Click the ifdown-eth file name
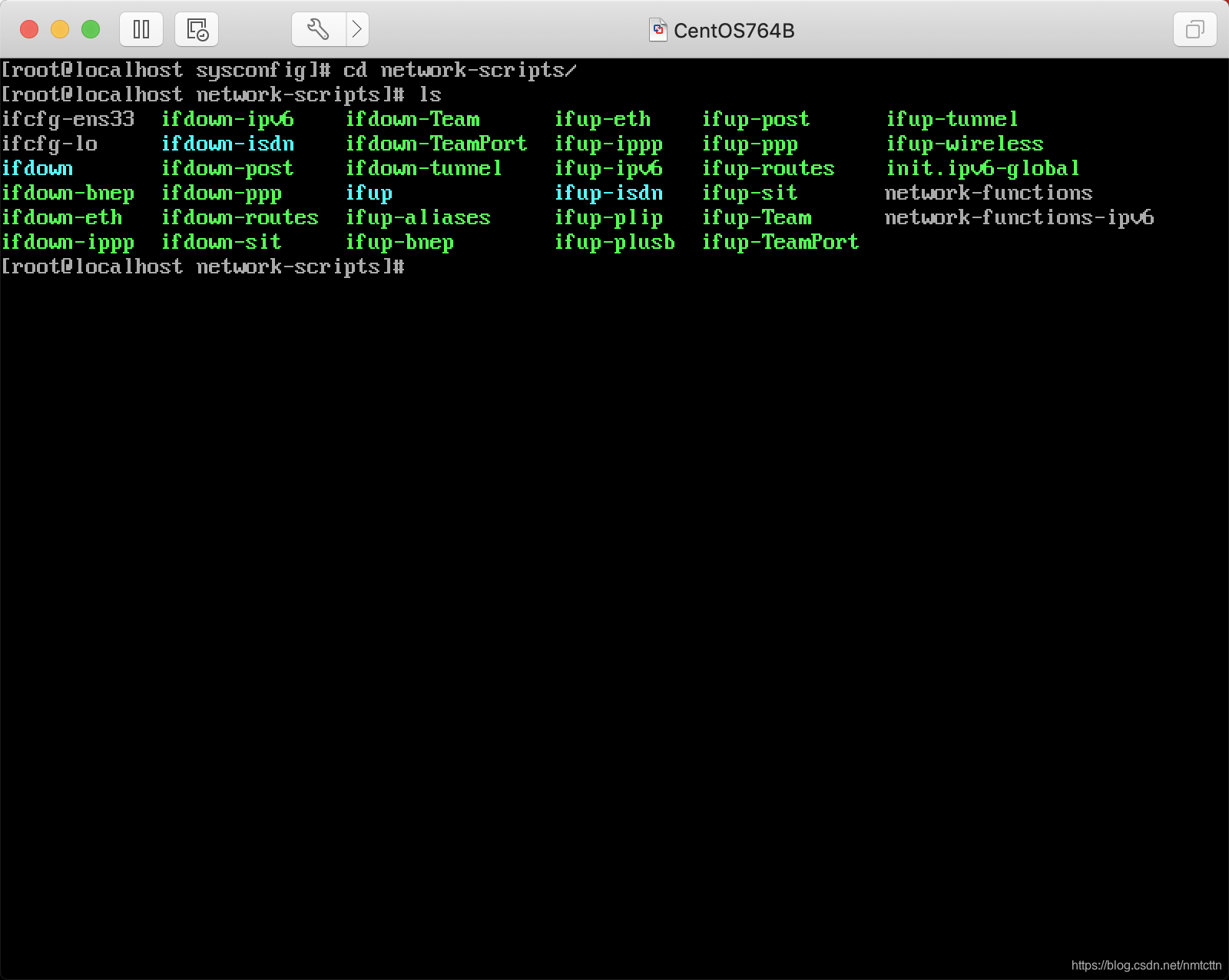The image size is (1229, 980). 62,217
